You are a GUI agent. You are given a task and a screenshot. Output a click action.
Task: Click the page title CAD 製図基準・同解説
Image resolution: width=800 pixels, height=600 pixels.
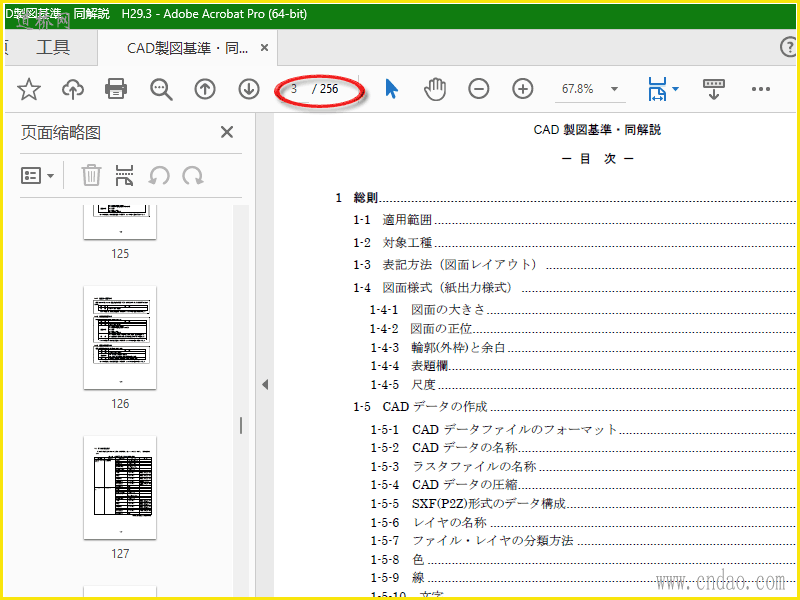tap(597, 130)
